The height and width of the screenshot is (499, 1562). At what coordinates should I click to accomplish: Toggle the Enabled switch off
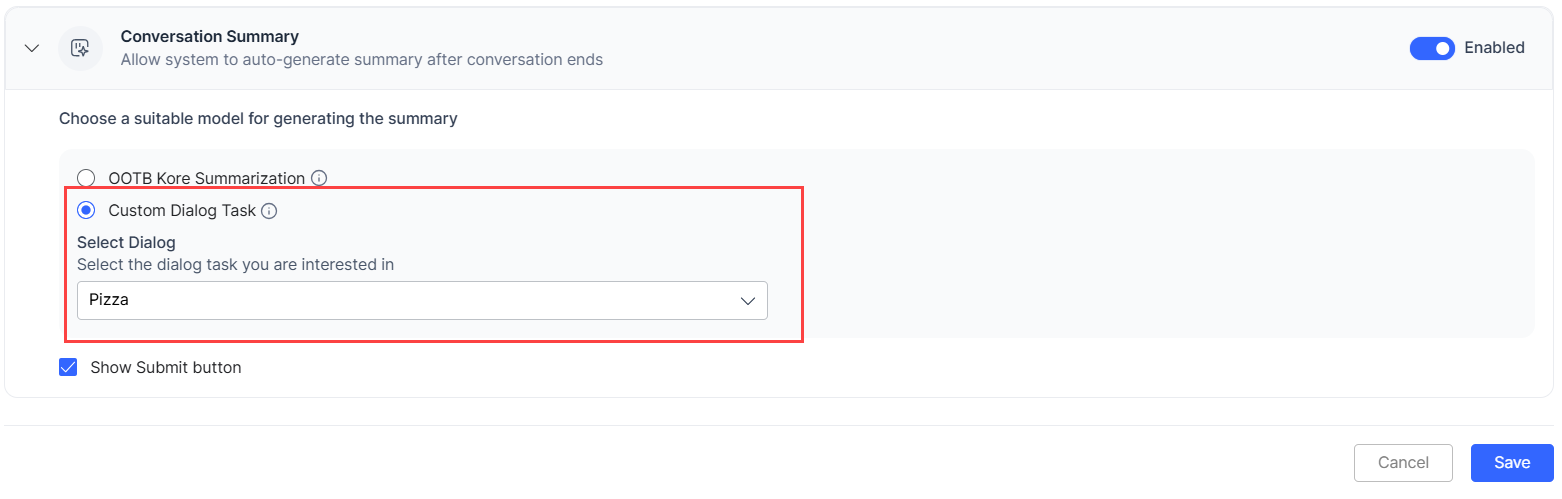tap(1431, 48)
